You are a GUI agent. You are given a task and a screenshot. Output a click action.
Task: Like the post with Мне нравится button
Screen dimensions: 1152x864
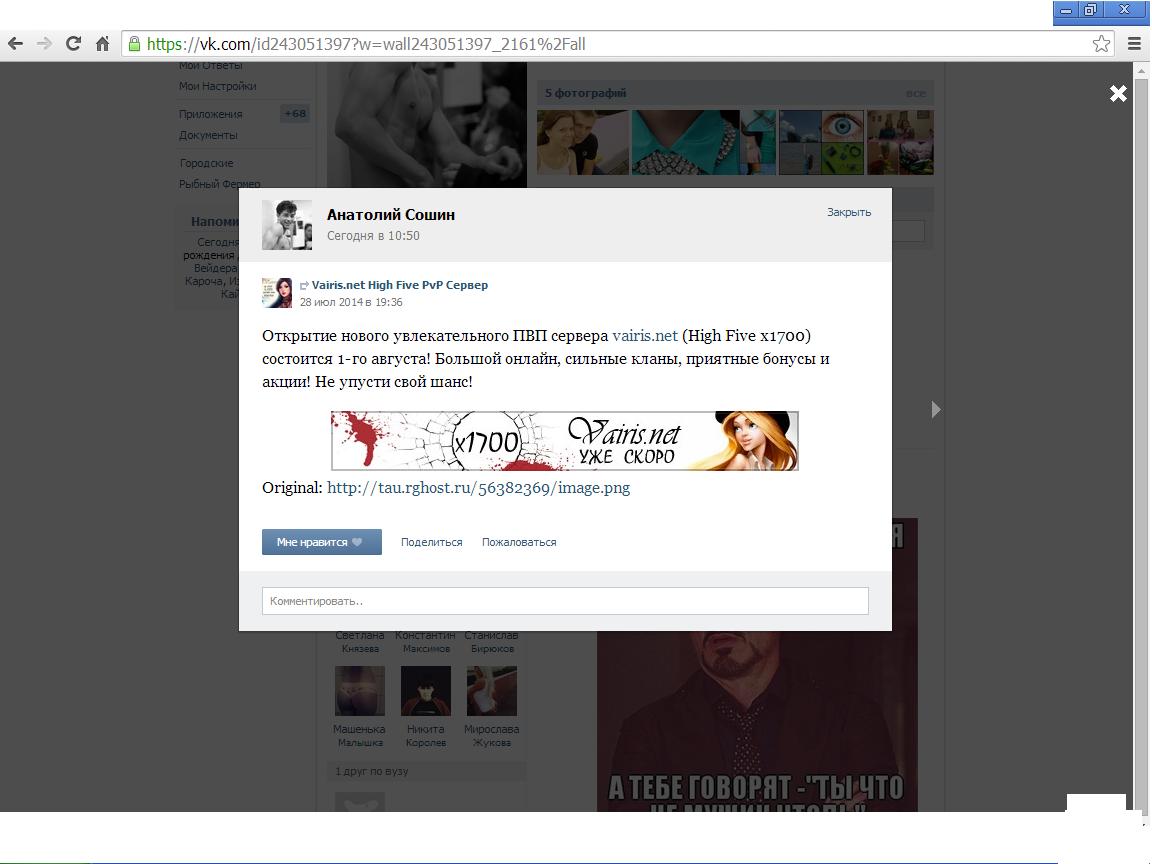click(x=322, y=542)
